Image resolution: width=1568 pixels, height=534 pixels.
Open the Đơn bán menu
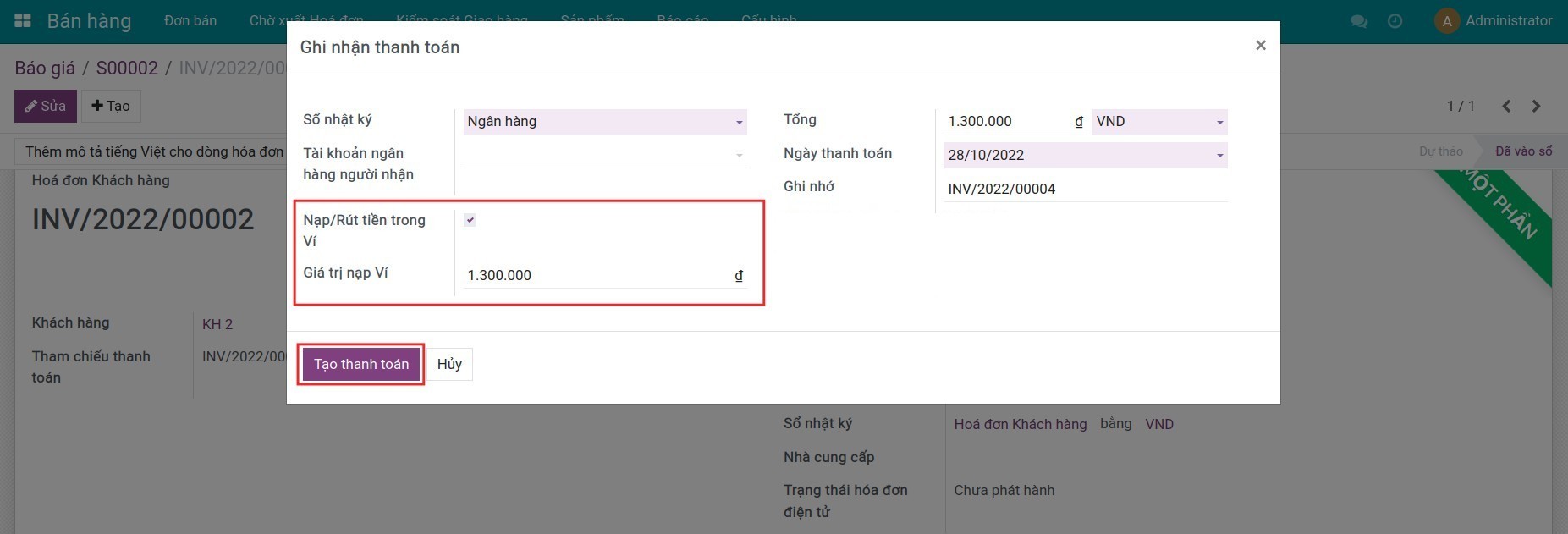pyautogui.click(x=190, y=20)
